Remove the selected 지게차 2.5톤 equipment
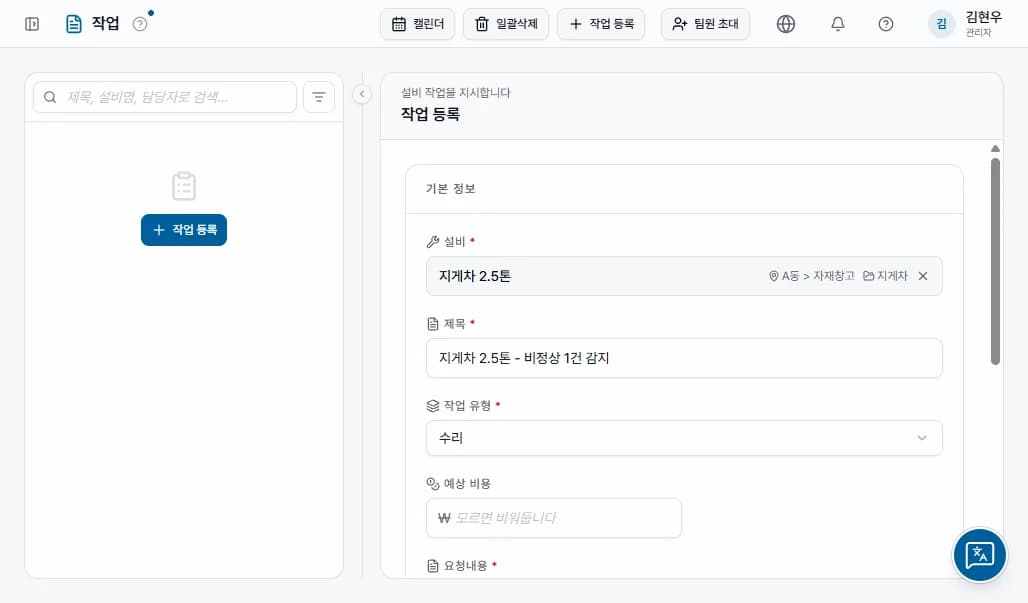The width and height of the screenshot is (1028, 603). click(x=923, y=276)
